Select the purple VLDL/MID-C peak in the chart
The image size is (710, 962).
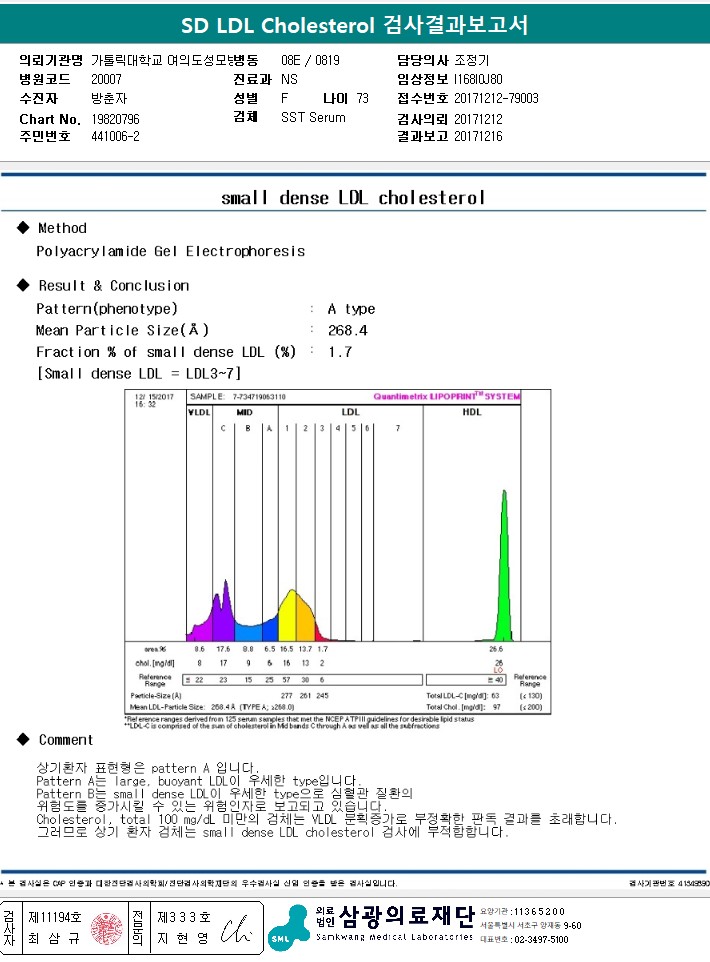point(225,611)
